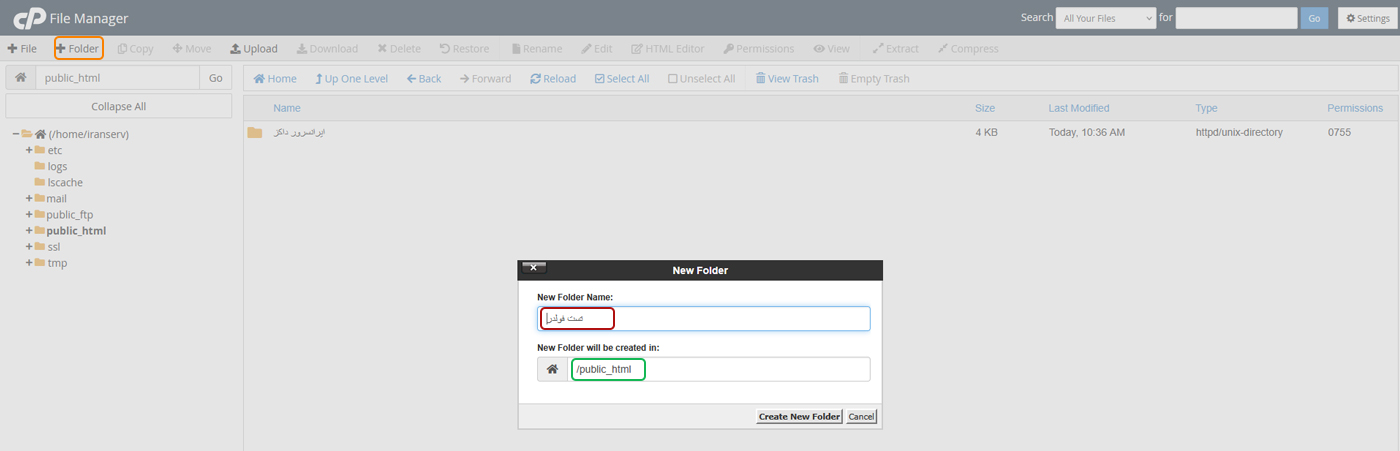Click Unselect All checkbox button

(x=701, y=78)
